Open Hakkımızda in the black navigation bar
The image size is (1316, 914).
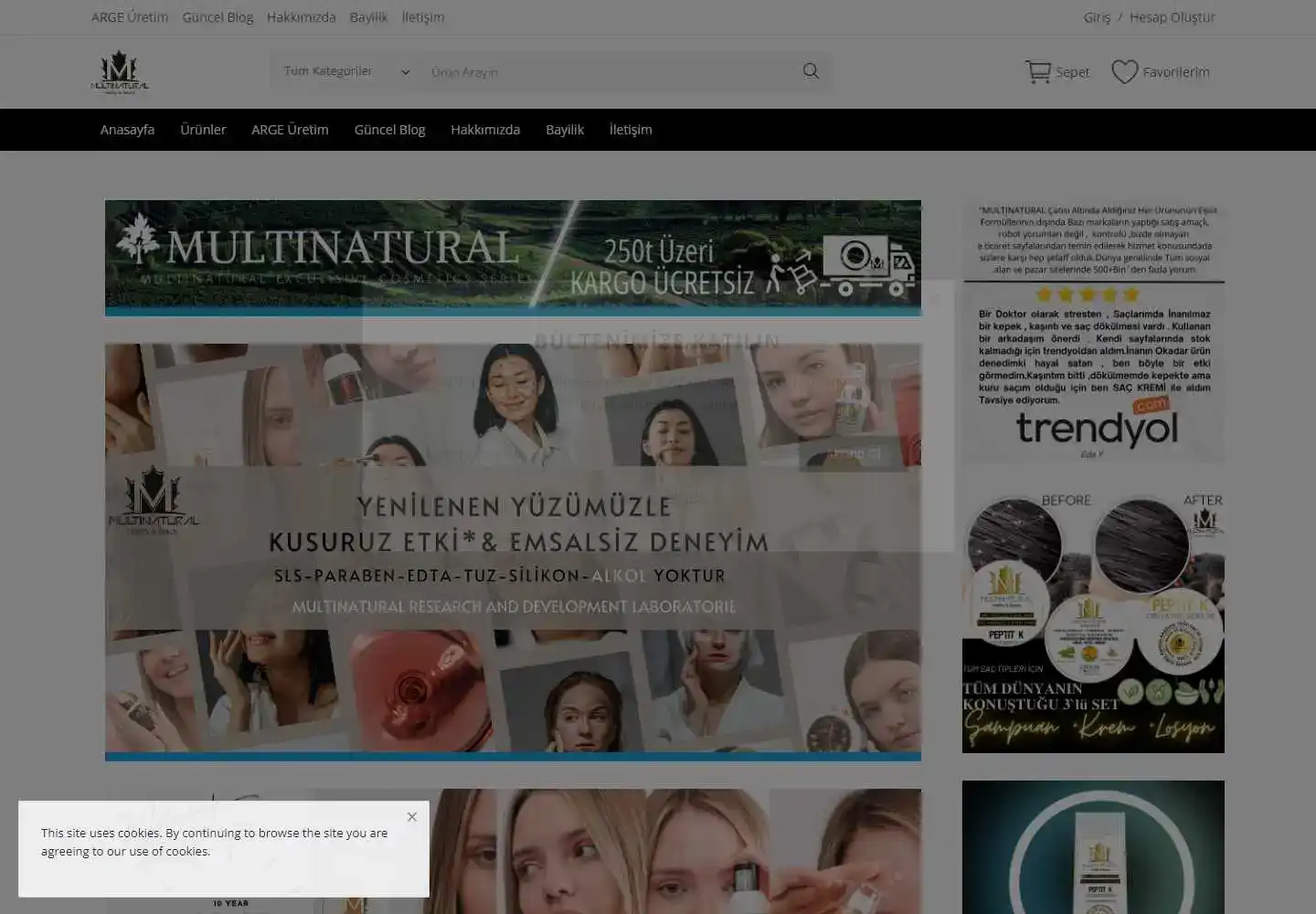485,130
